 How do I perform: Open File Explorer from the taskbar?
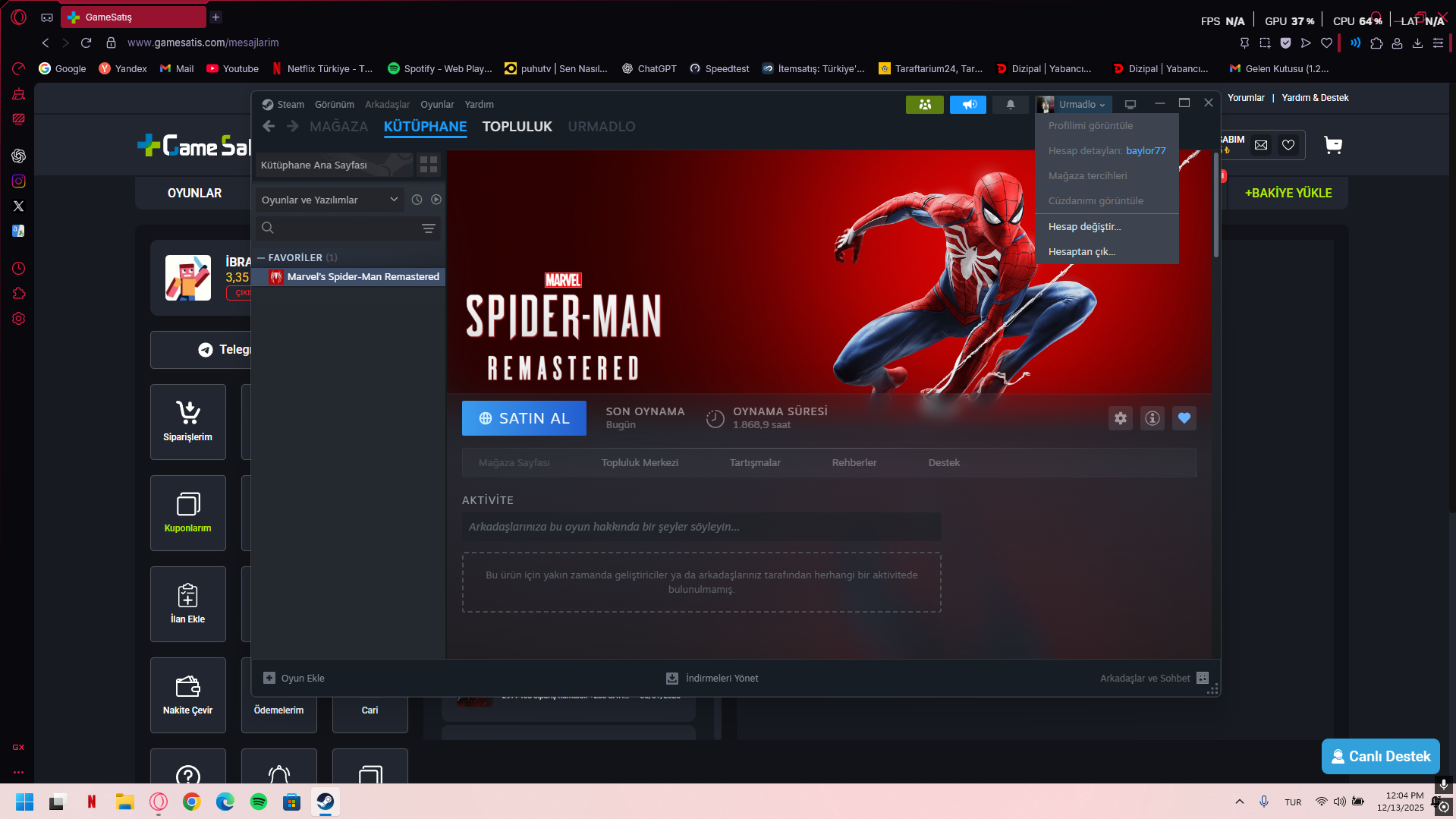(x=125, y=802)
